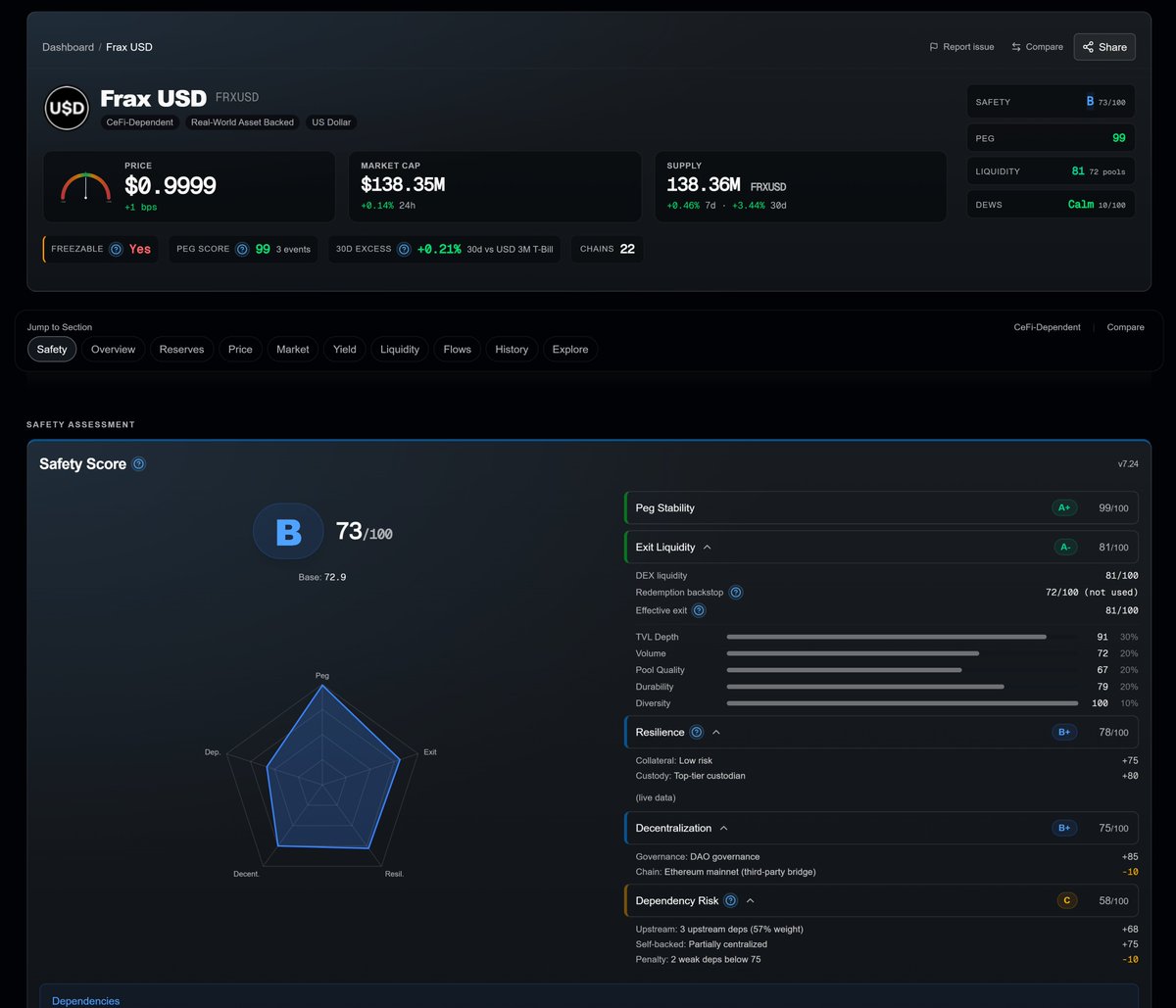Click the price gauge dial icon
The width and height of the screenshot is (1176, 1008).
click(x=85, y=186)
